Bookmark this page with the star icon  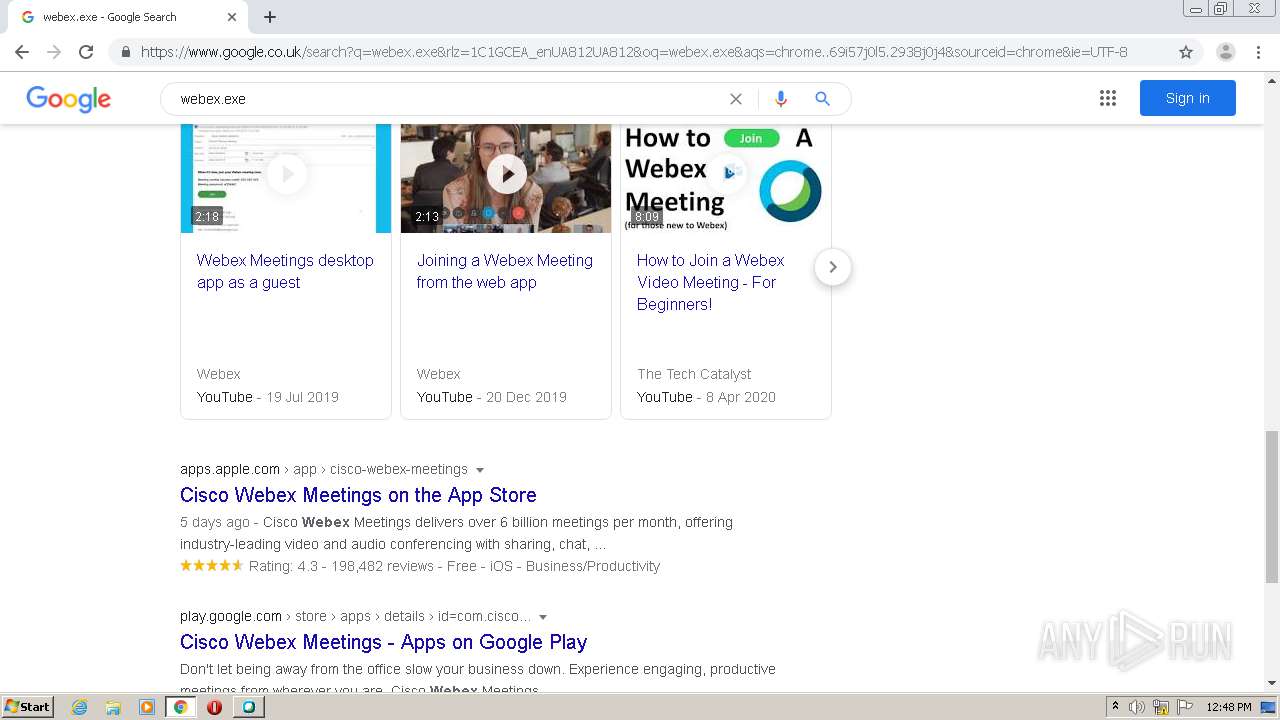point(1186,52)
